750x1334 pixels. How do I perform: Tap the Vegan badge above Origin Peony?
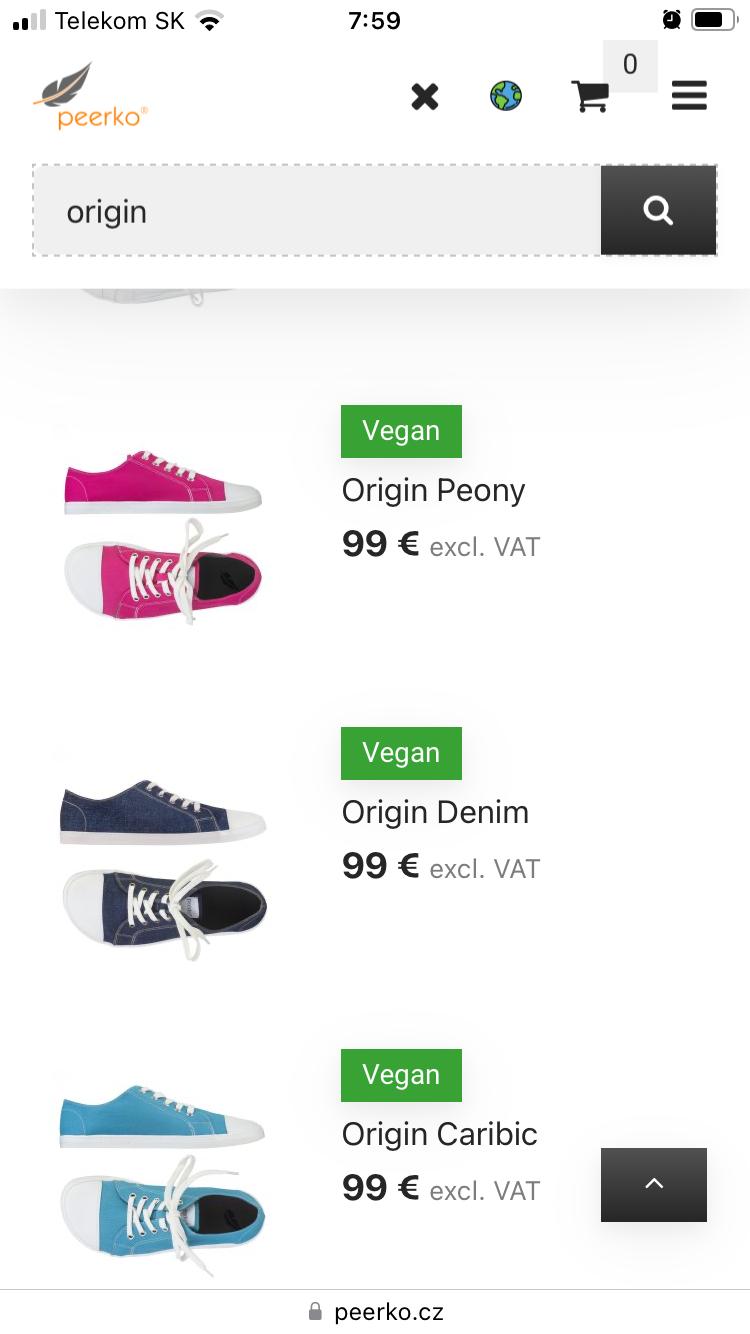point(401,431)
